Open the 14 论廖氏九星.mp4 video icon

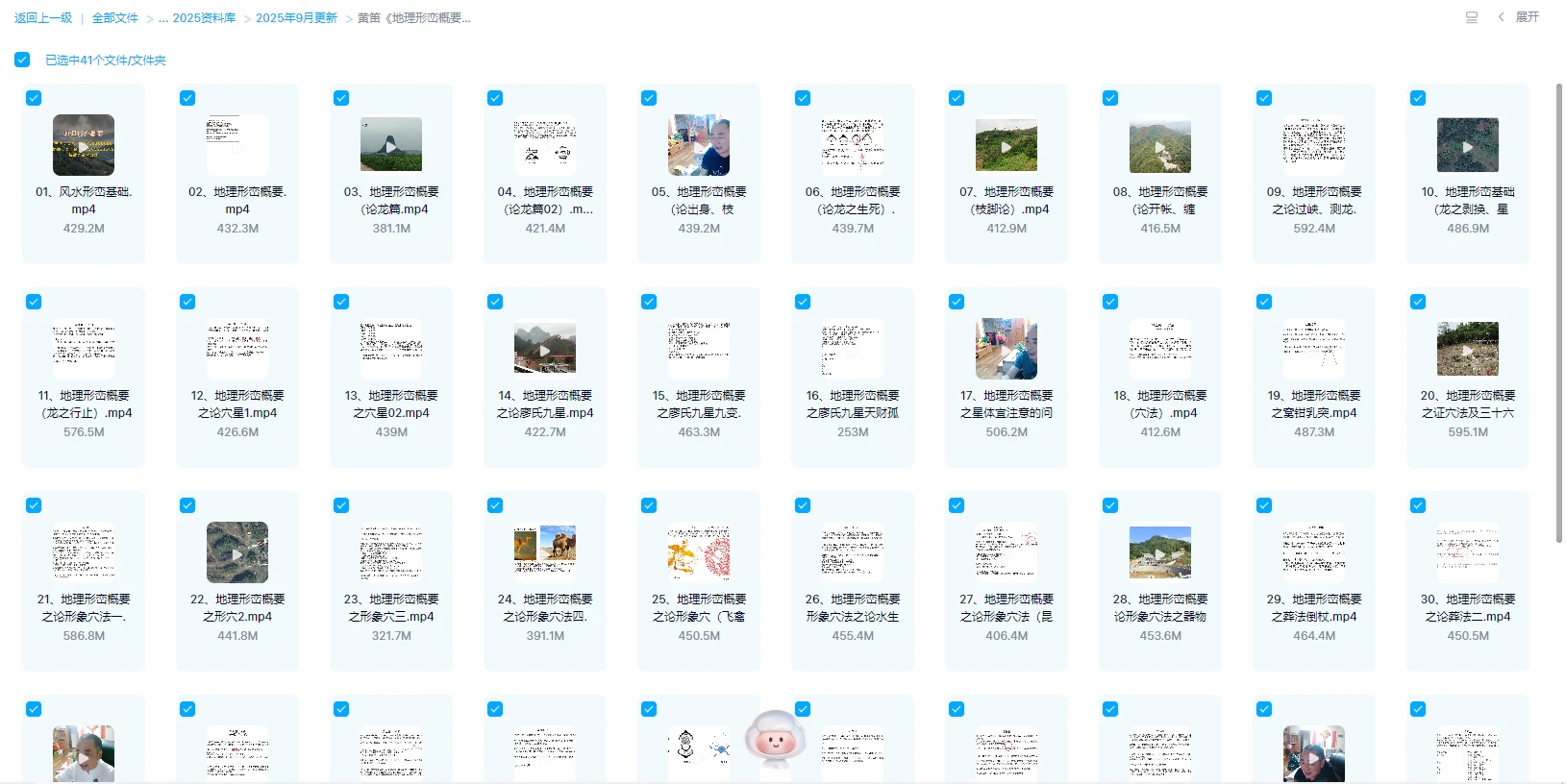click(x=545, y=349)
